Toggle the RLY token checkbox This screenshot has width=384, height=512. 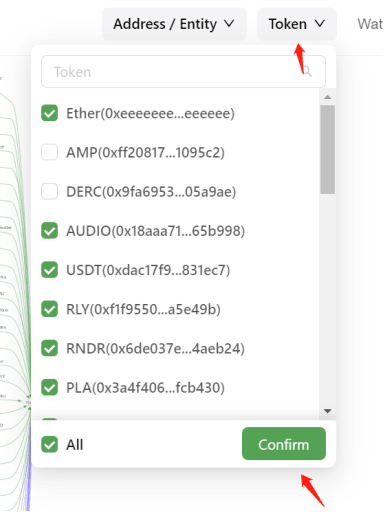(50, 309)
